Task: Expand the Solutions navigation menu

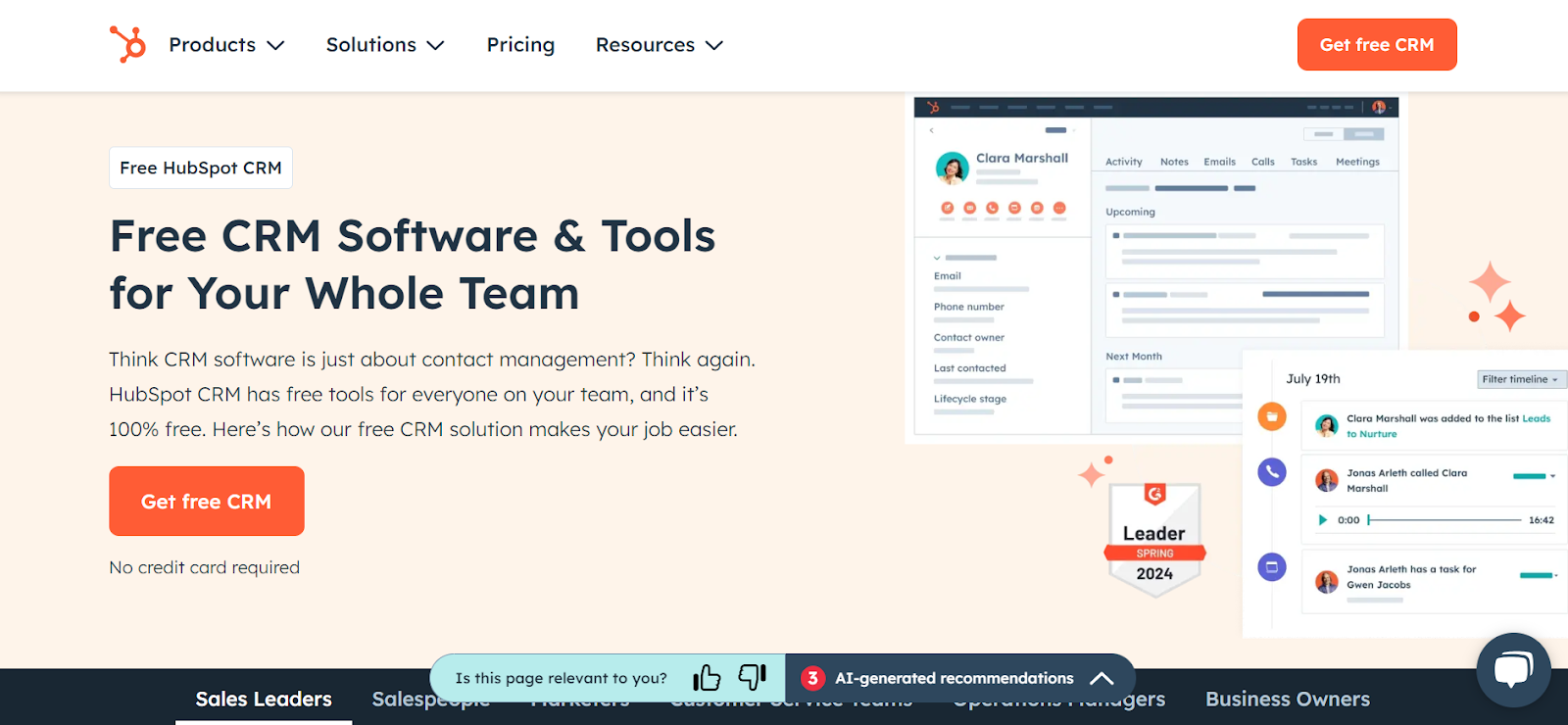Action: (x=385, y=45)
